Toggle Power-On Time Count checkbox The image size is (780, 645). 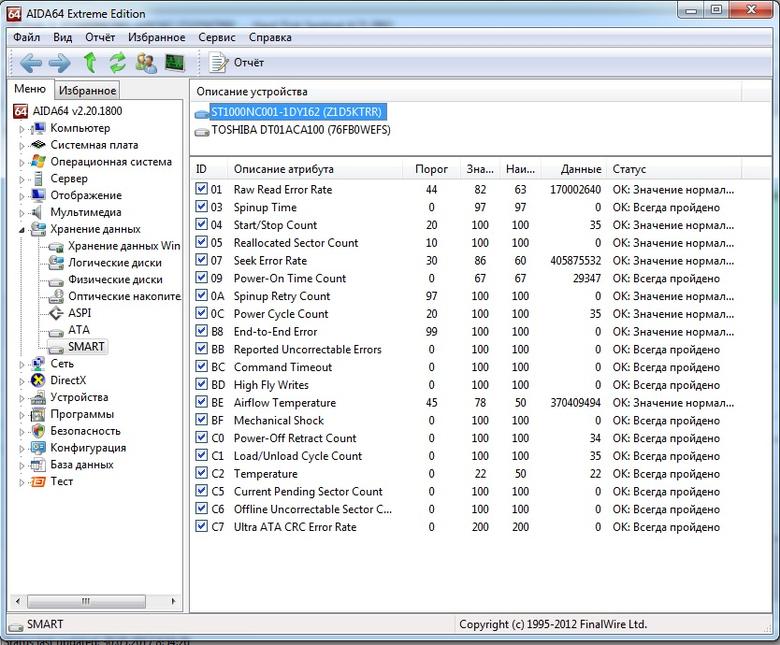[x=201, y=278]
